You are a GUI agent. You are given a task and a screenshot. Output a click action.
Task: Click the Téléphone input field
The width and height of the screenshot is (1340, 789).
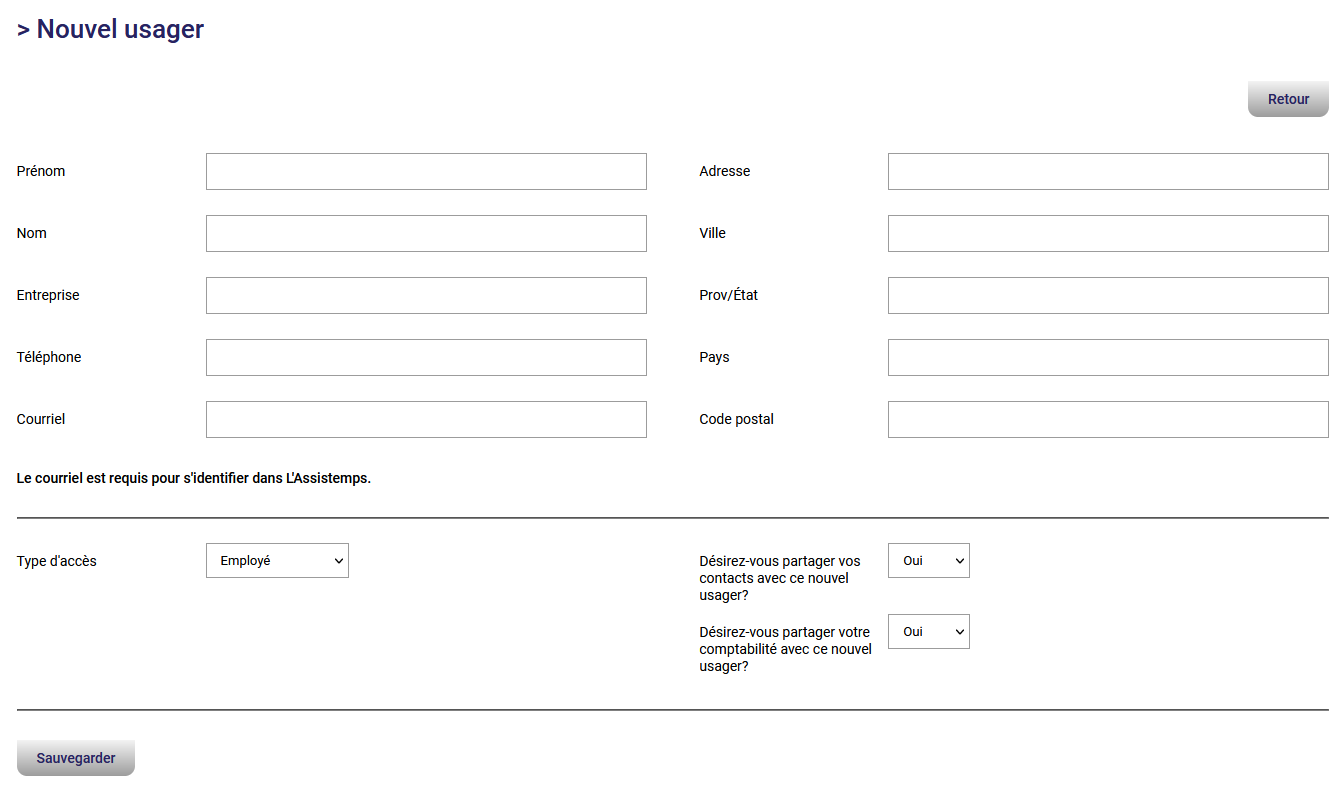pyautogui.click(x=426, y=358)
